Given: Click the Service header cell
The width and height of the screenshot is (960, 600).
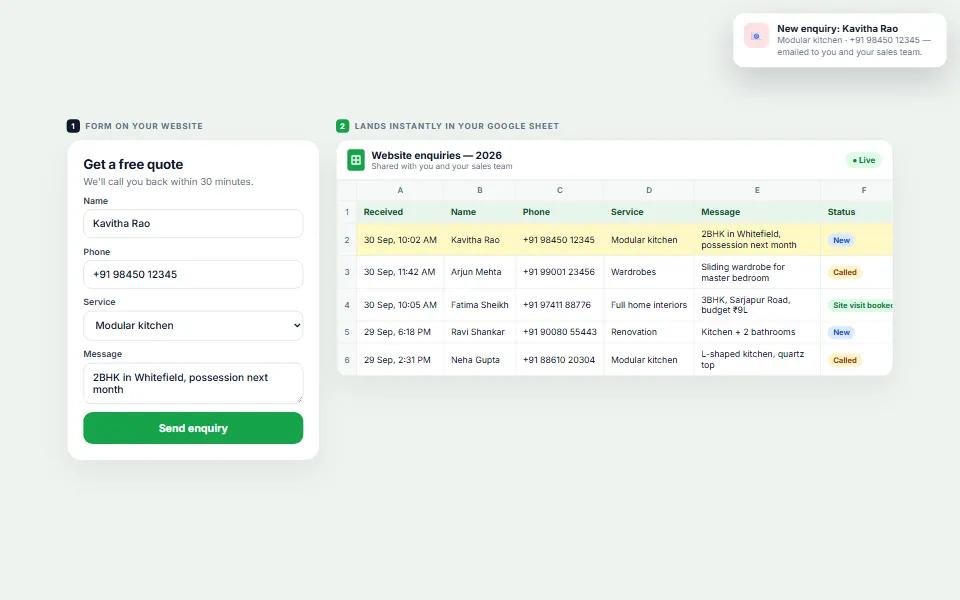Looking at the screenshot, I should tap(649, 212).
